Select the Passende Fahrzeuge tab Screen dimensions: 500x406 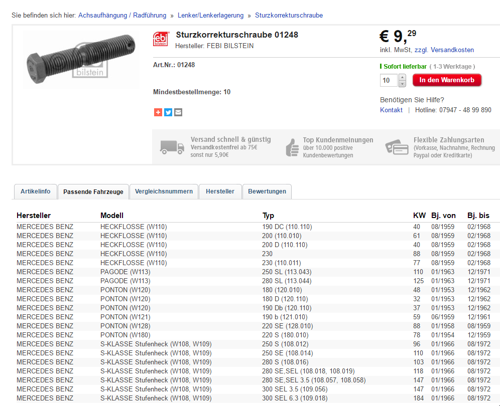[93, 192]
